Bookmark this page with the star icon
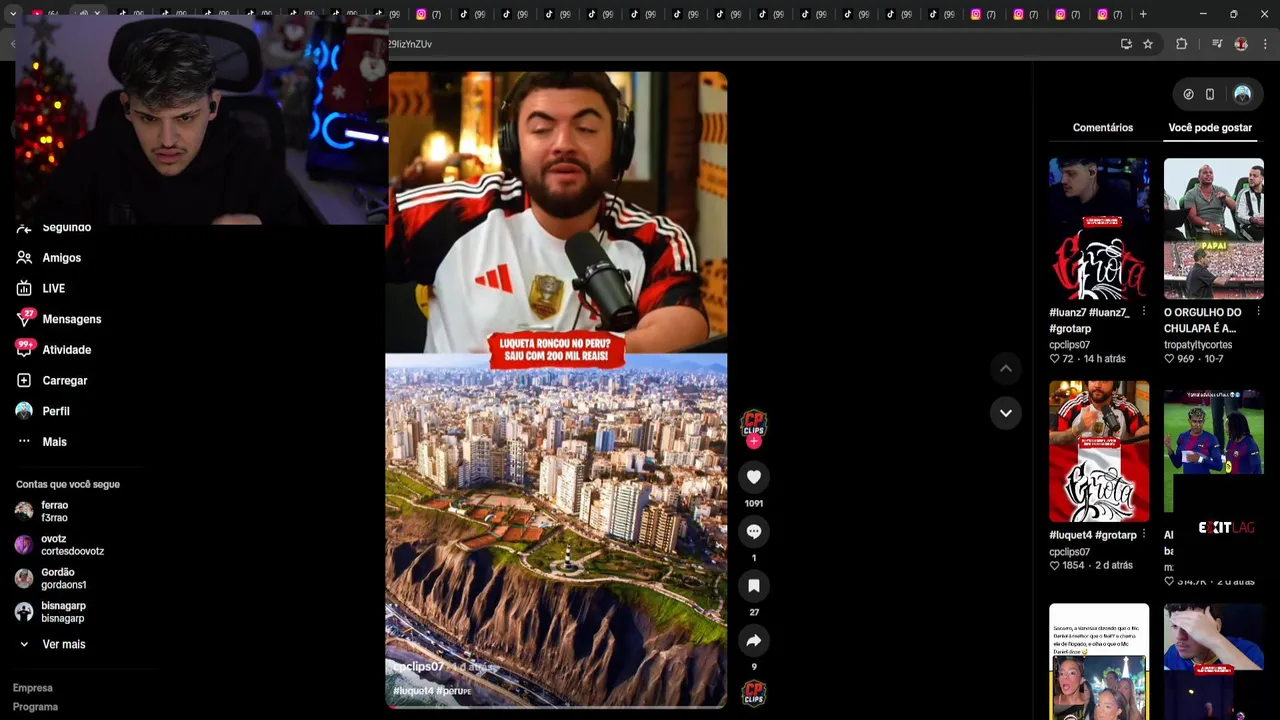The image size is (1280, 720). tap(1148, 44)
